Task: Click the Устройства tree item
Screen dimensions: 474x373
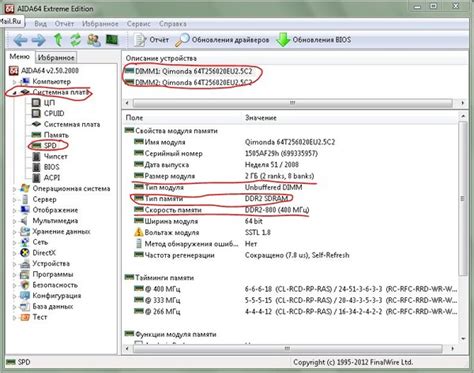Action: coord(45,264)
